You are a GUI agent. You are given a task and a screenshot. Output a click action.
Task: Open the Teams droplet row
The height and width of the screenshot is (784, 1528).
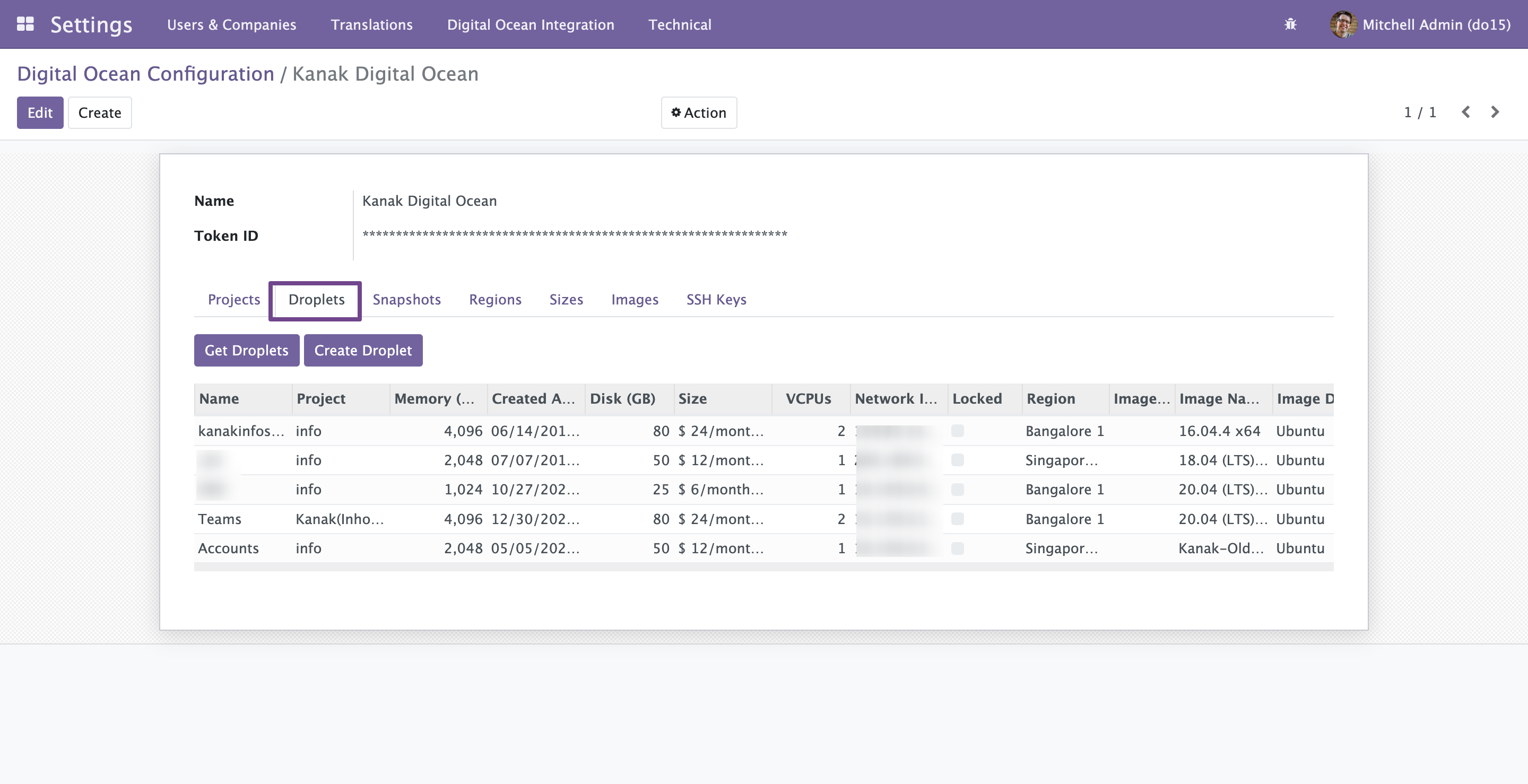click(763, 519)
